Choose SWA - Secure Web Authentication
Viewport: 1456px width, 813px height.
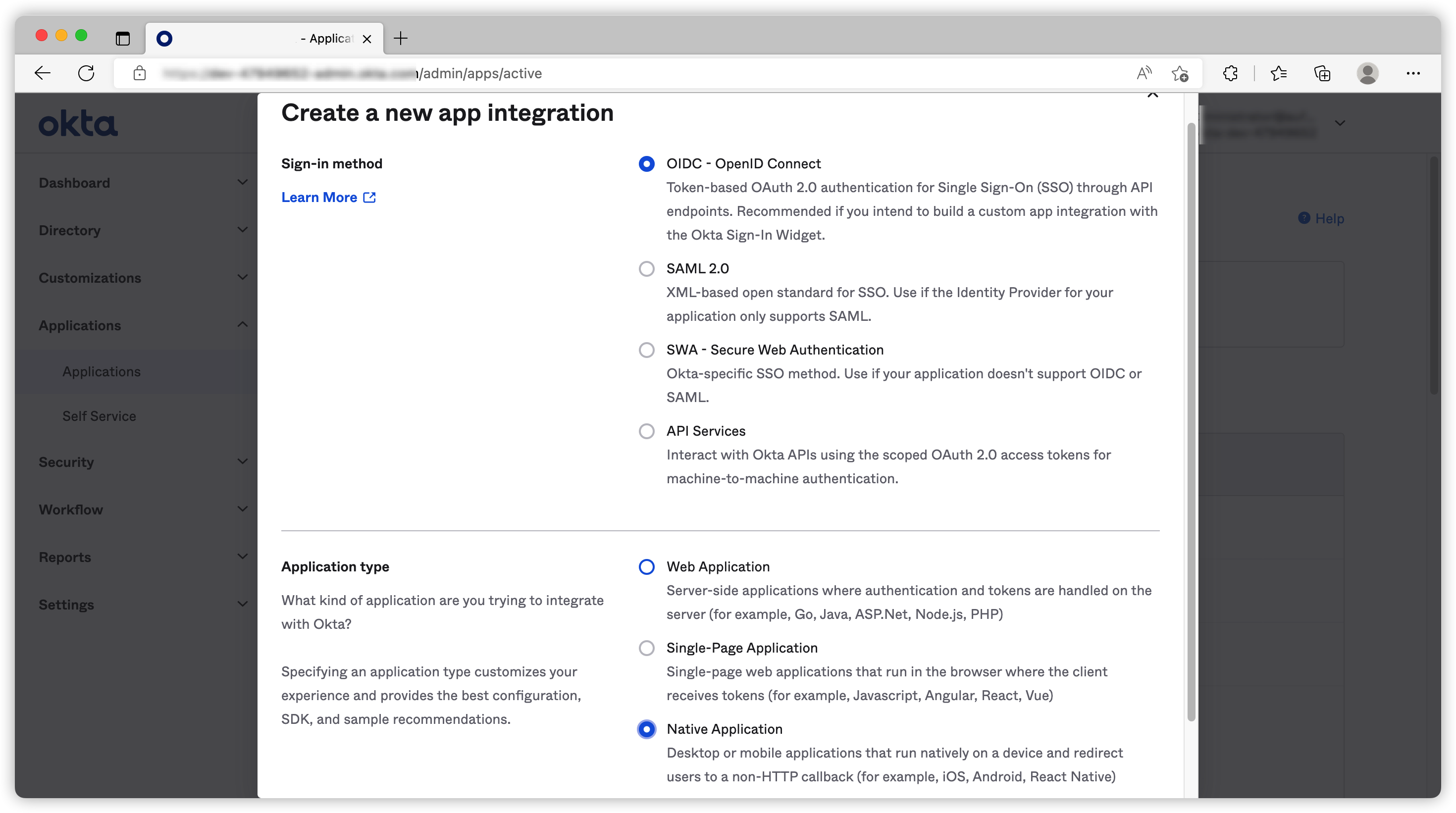(x=646, y=350)
